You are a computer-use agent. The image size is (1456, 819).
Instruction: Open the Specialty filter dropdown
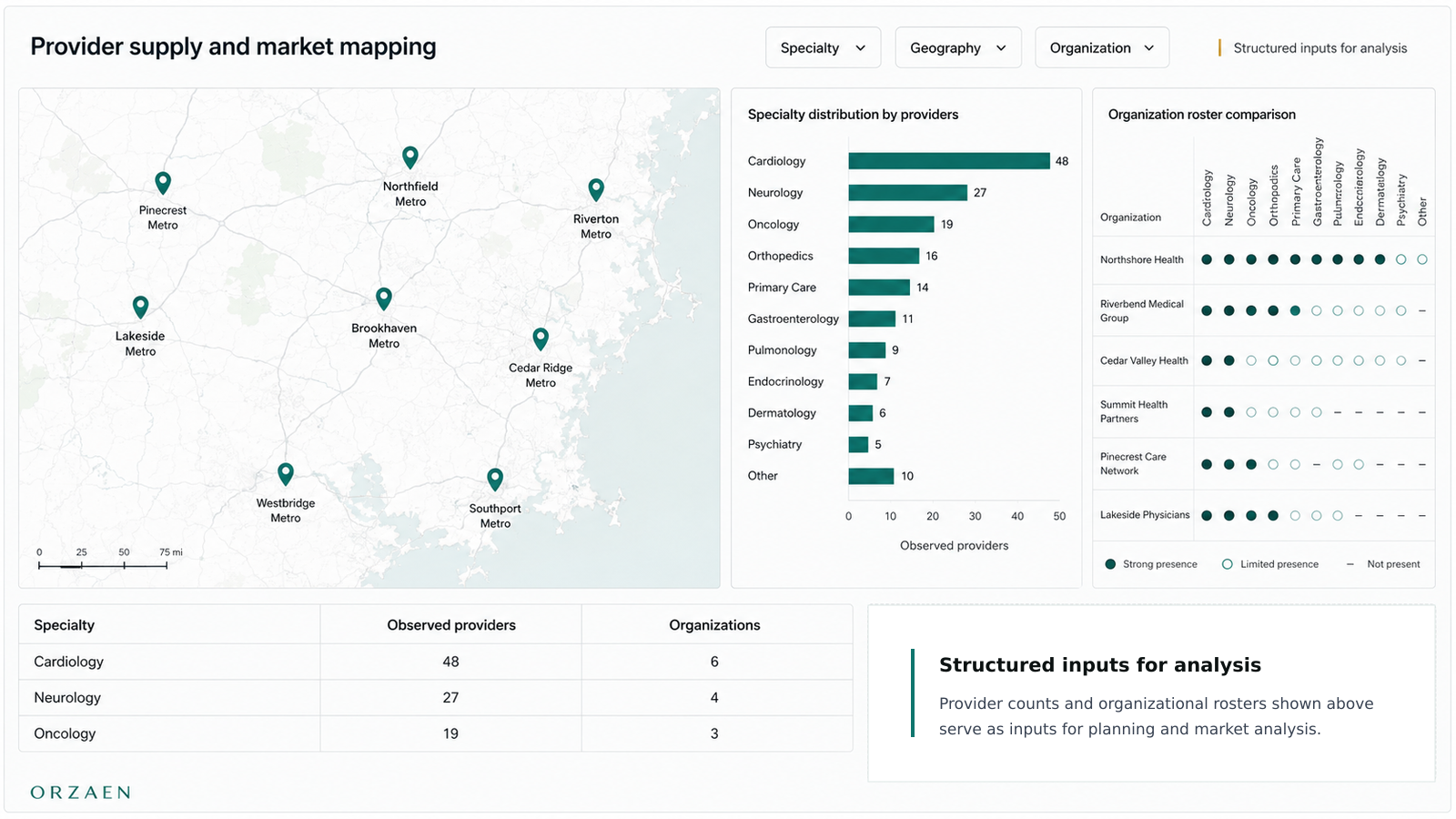823,47
